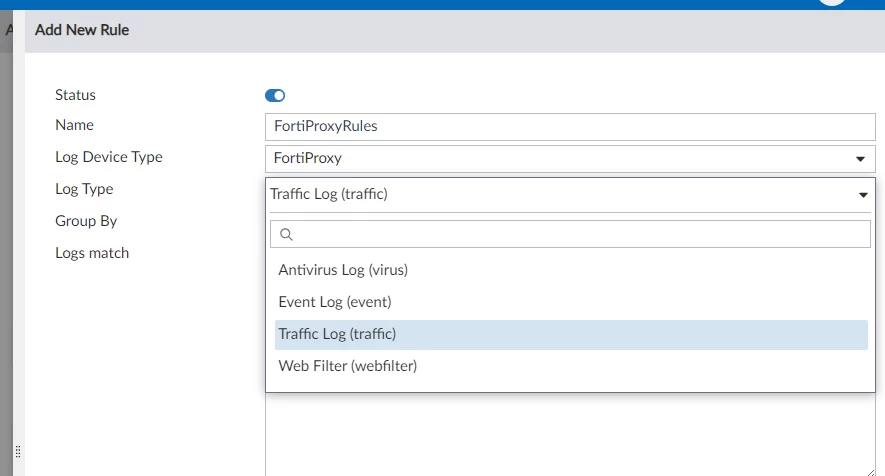
Task: Click the Log Type dropdown arrow
Action: coord(863,195)
